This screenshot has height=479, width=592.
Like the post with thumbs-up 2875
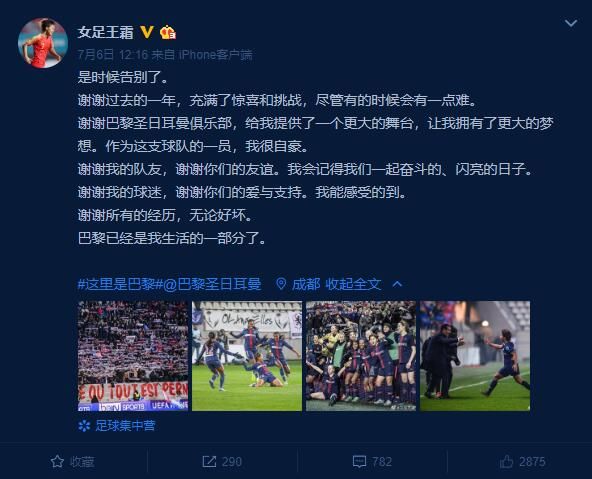pyautogui.click(x=523, y=461)
